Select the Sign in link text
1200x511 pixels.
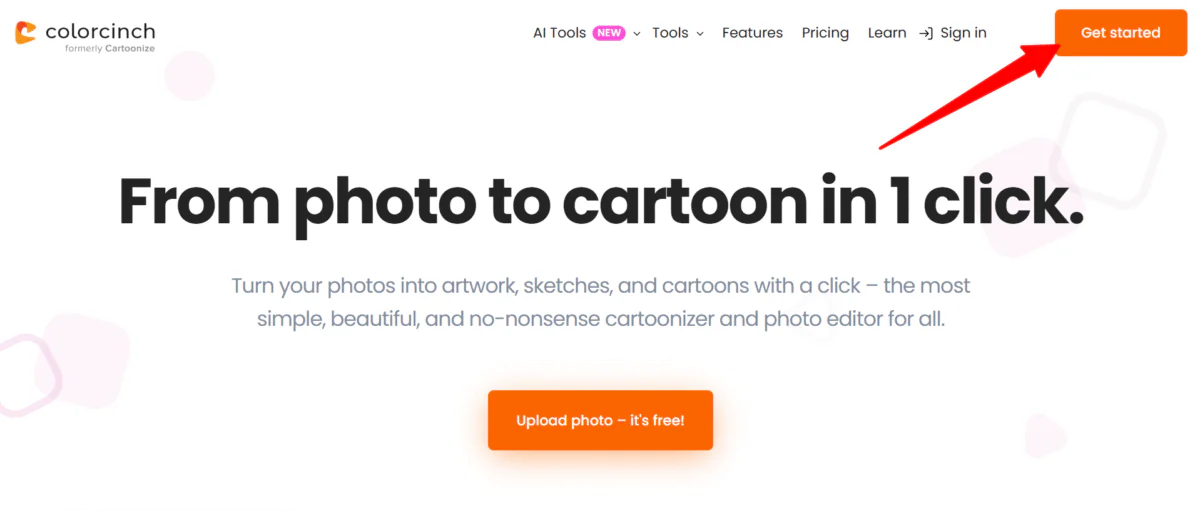coord(963,33)
